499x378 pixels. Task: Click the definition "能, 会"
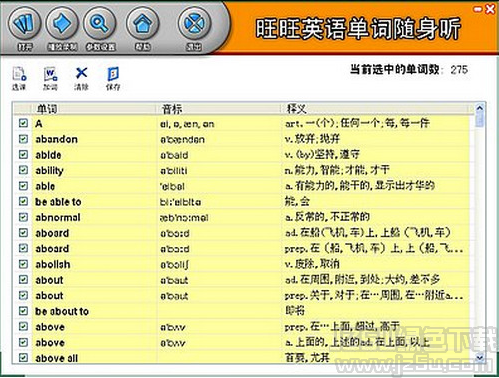297,201
